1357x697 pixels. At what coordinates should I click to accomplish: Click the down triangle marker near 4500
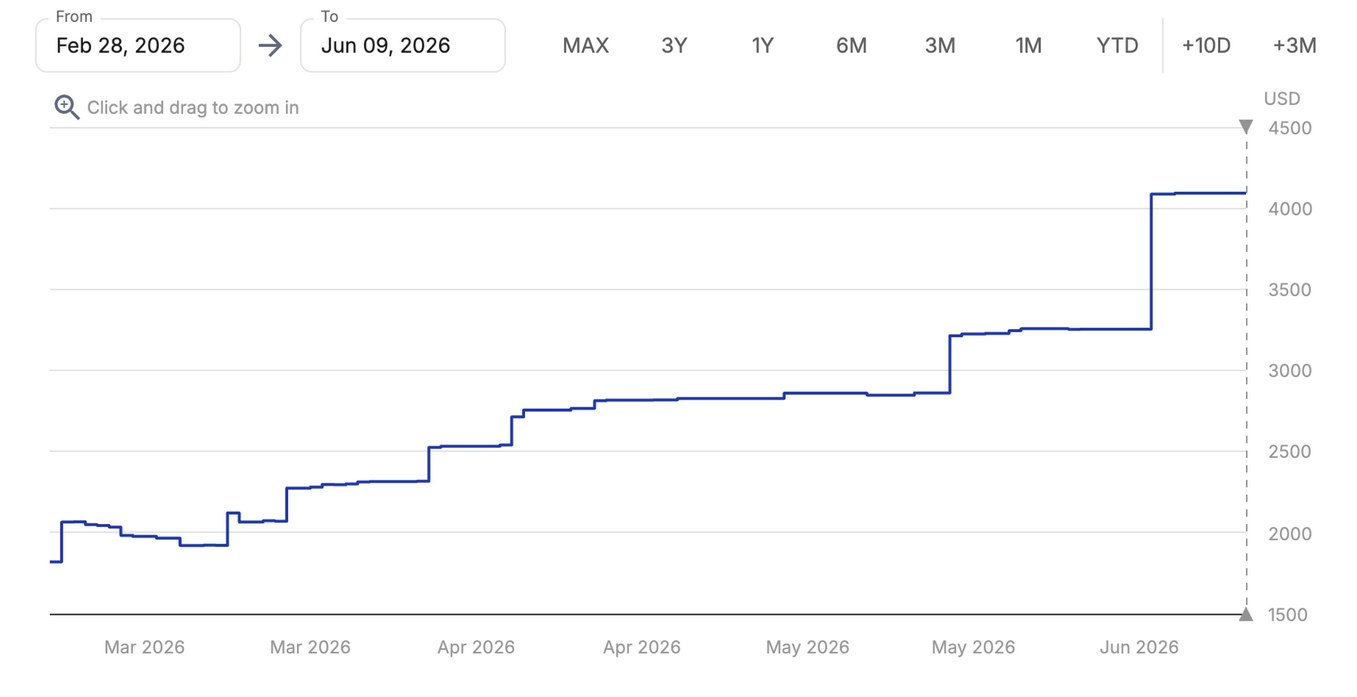(x=1246, y=127)
